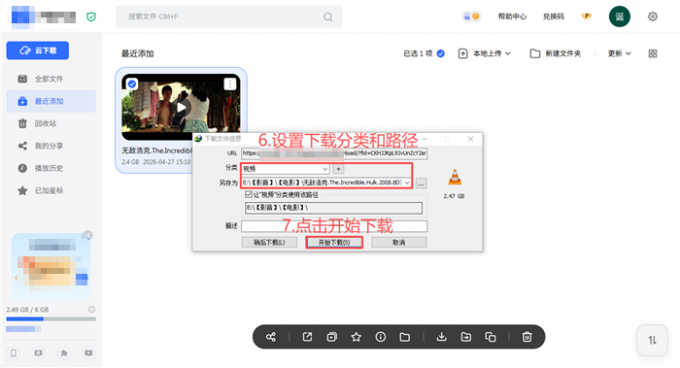680x368 pixels.
Task: Click the URL field in download dialog
Action: point(334,153)
